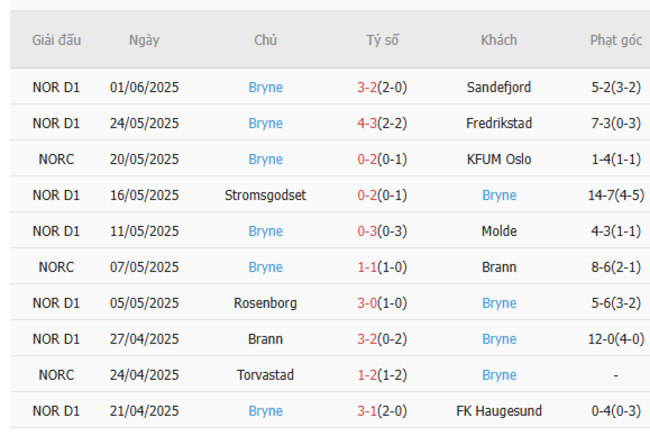Click the 'Phạt góc' column header

[x=615, y=41]
